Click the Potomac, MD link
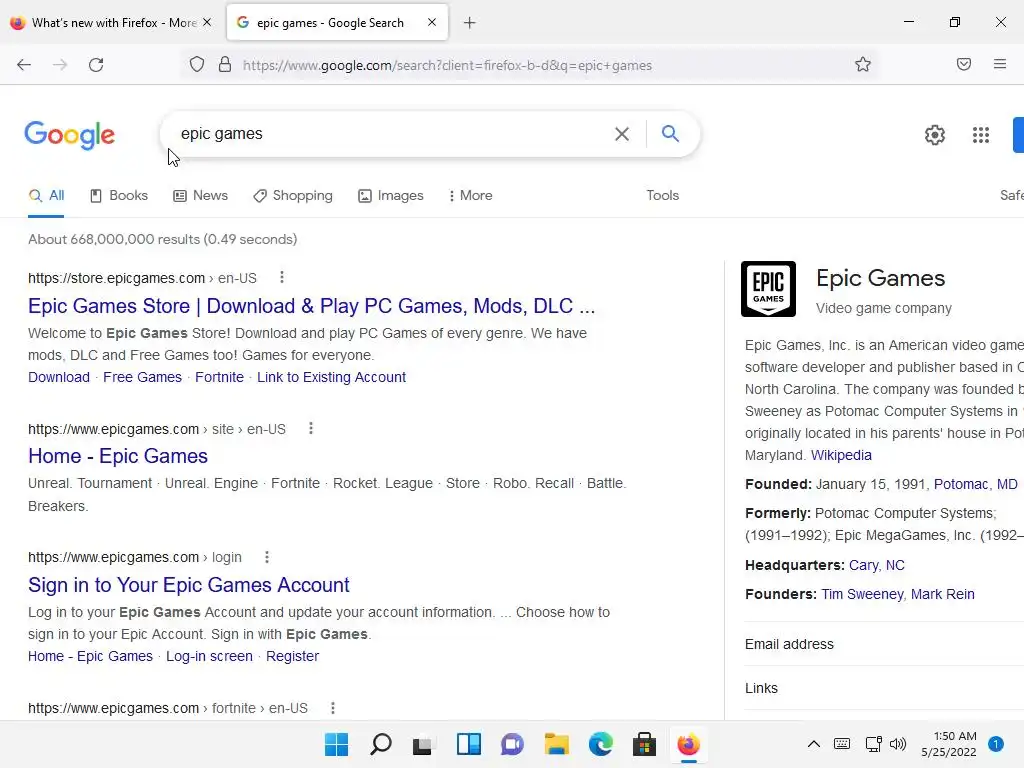 click(976, 485)
